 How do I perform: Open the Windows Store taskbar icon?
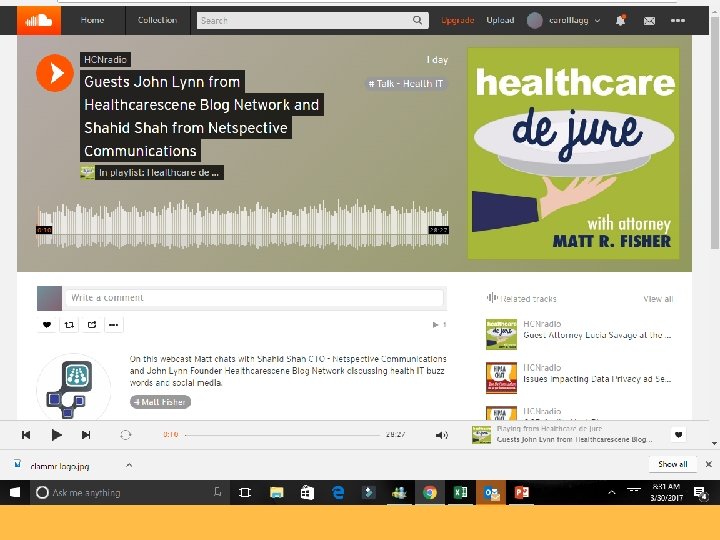307,492
